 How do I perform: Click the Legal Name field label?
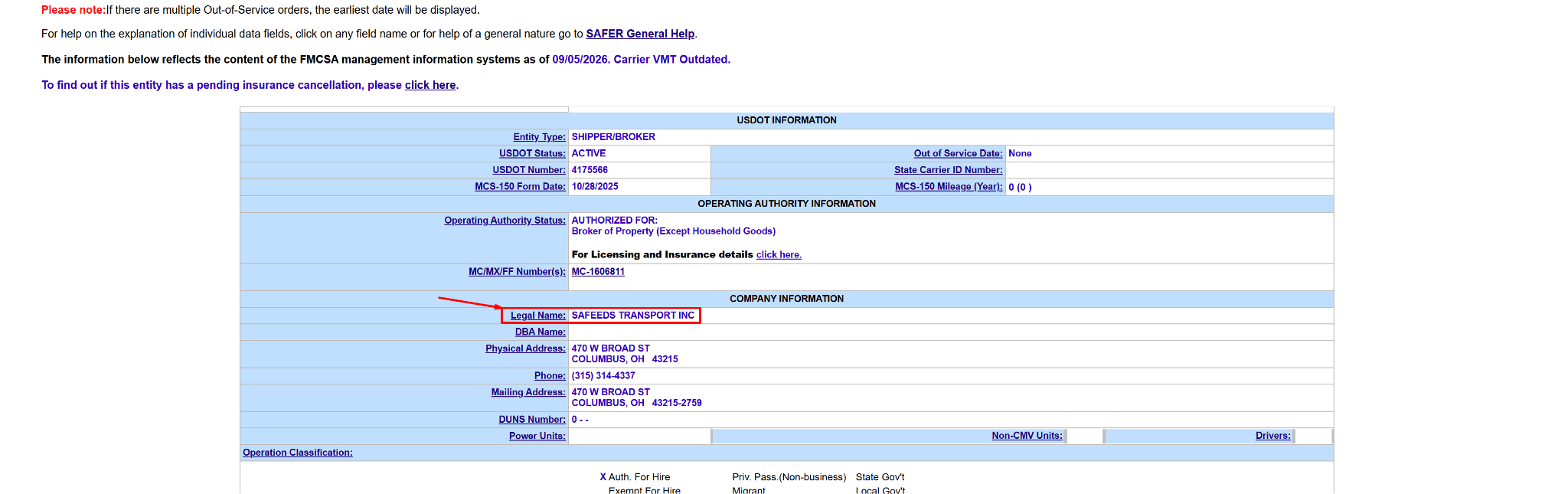tap(538, 316)
